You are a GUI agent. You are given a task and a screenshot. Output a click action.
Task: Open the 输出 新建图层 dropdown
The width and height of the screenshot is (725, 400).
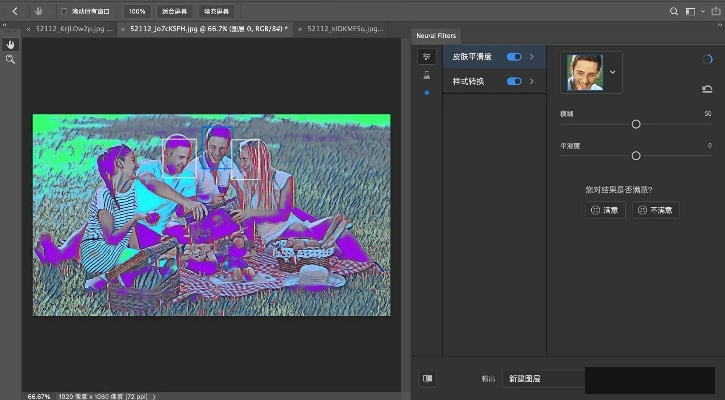click(543, 379)
